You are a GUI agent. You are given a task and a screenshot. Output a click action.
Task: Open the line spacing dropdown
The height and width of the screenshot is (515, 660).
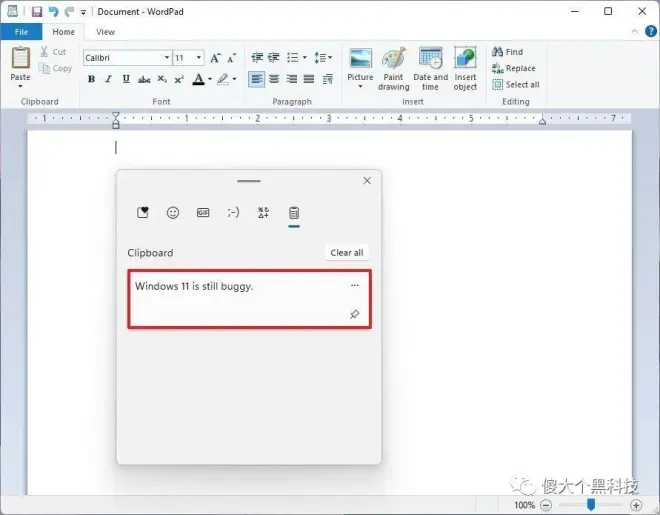coord(323,57)
